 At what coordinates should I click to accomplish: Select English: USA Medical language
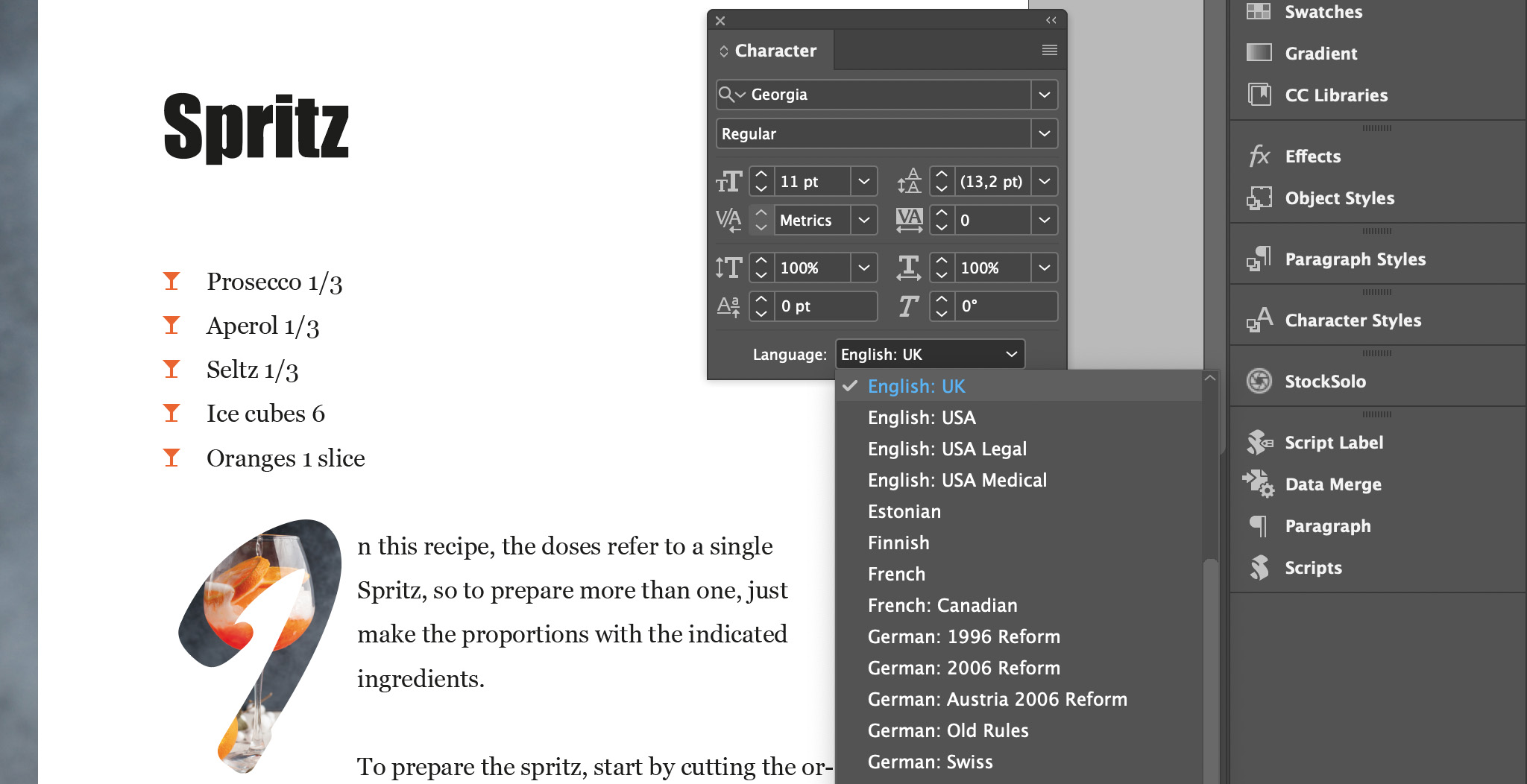(x=1018, y=480)
